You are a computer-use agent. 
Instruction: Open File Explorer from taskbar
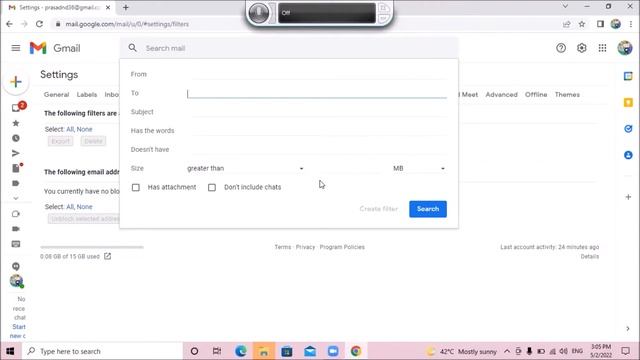[x=264, y=351]
